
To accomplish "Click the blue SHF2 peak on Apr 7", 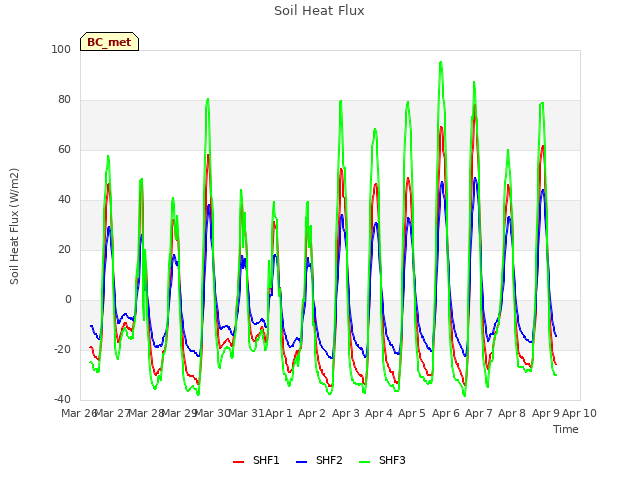I will 475,178.
